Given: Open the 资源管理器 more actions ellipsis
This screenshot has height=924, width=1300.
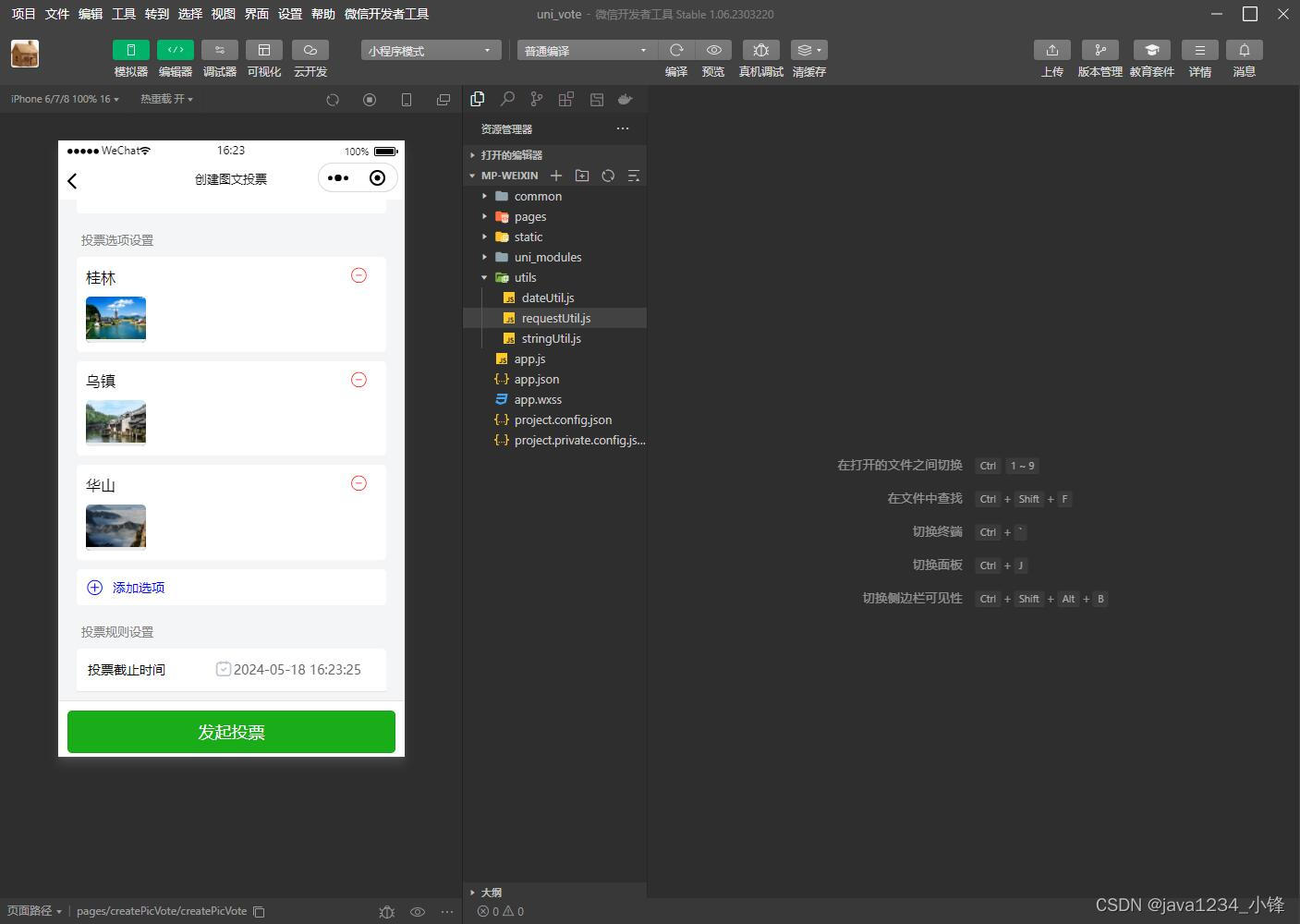Looking at the screenshot, I should pos(623,128).
